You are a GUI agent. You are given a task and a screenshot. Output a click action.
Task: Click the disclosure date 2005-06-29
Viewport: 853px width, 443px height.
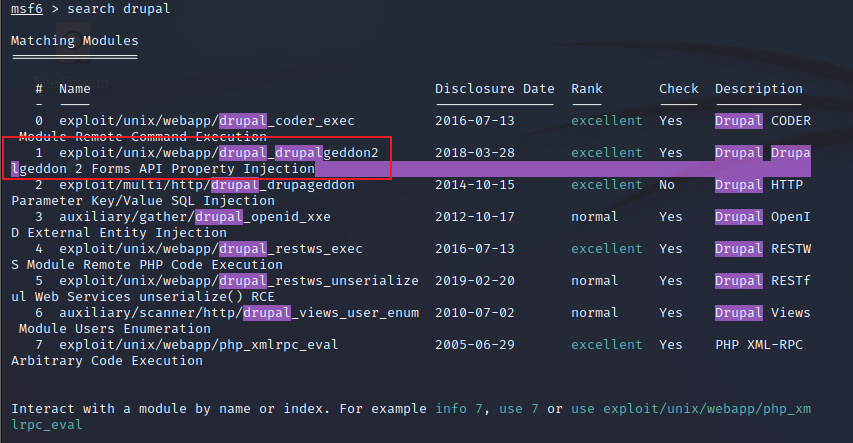pos(474,345)
